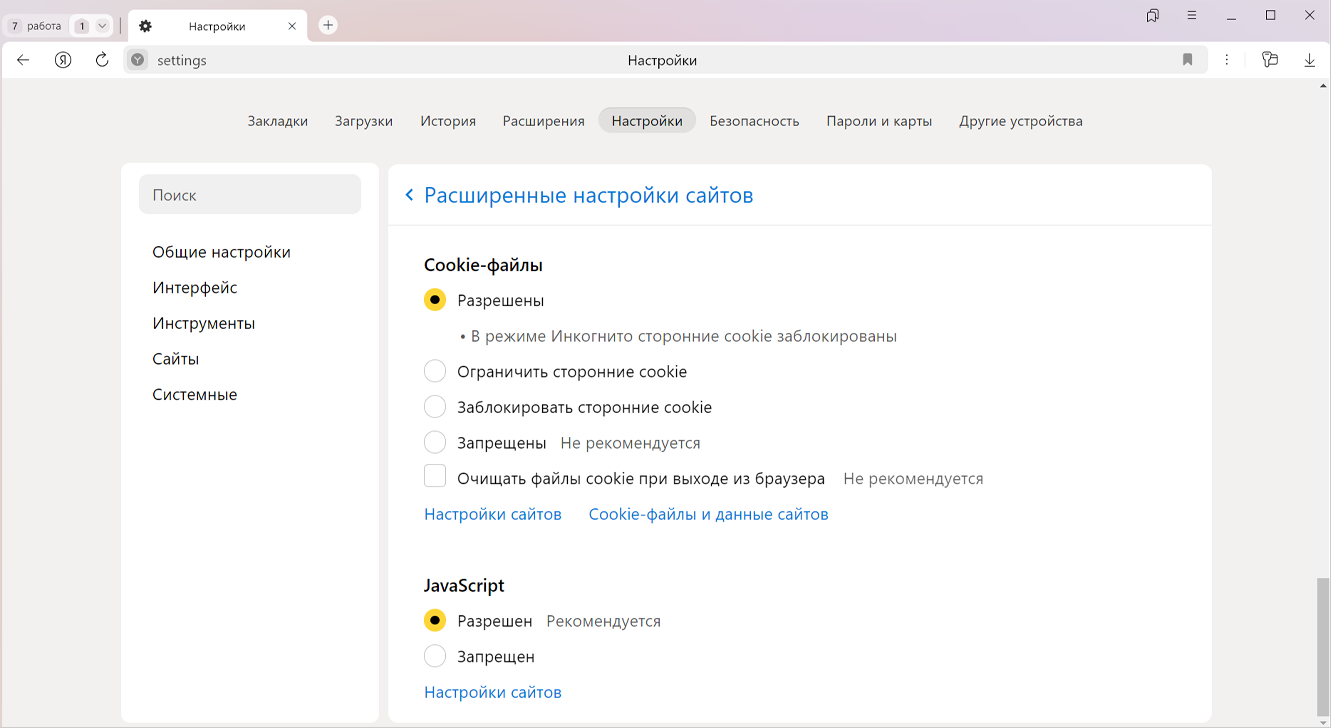Open the downloads arrow icon
The width and height of the screenshot is (1331, 728).
pos(1309,60)
